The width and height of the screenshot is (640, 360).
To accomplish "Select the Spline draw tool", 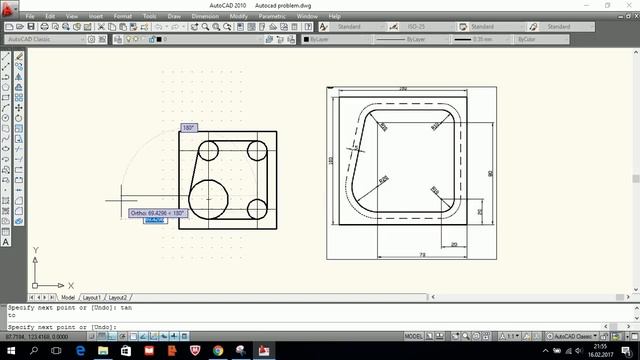I will coord(6,138).
